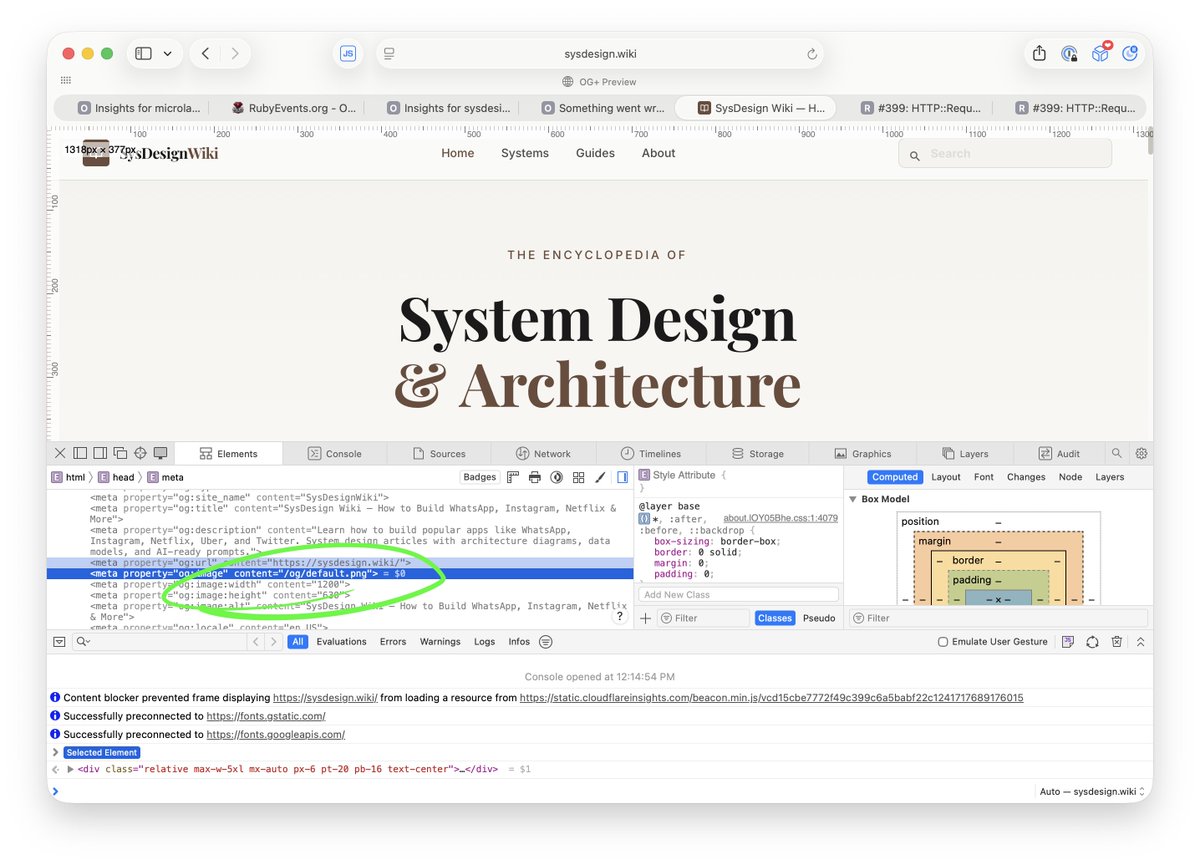Open the Badges dropdown button
This screenshot has width=1200, height=865.
click(x=480, y=477)
